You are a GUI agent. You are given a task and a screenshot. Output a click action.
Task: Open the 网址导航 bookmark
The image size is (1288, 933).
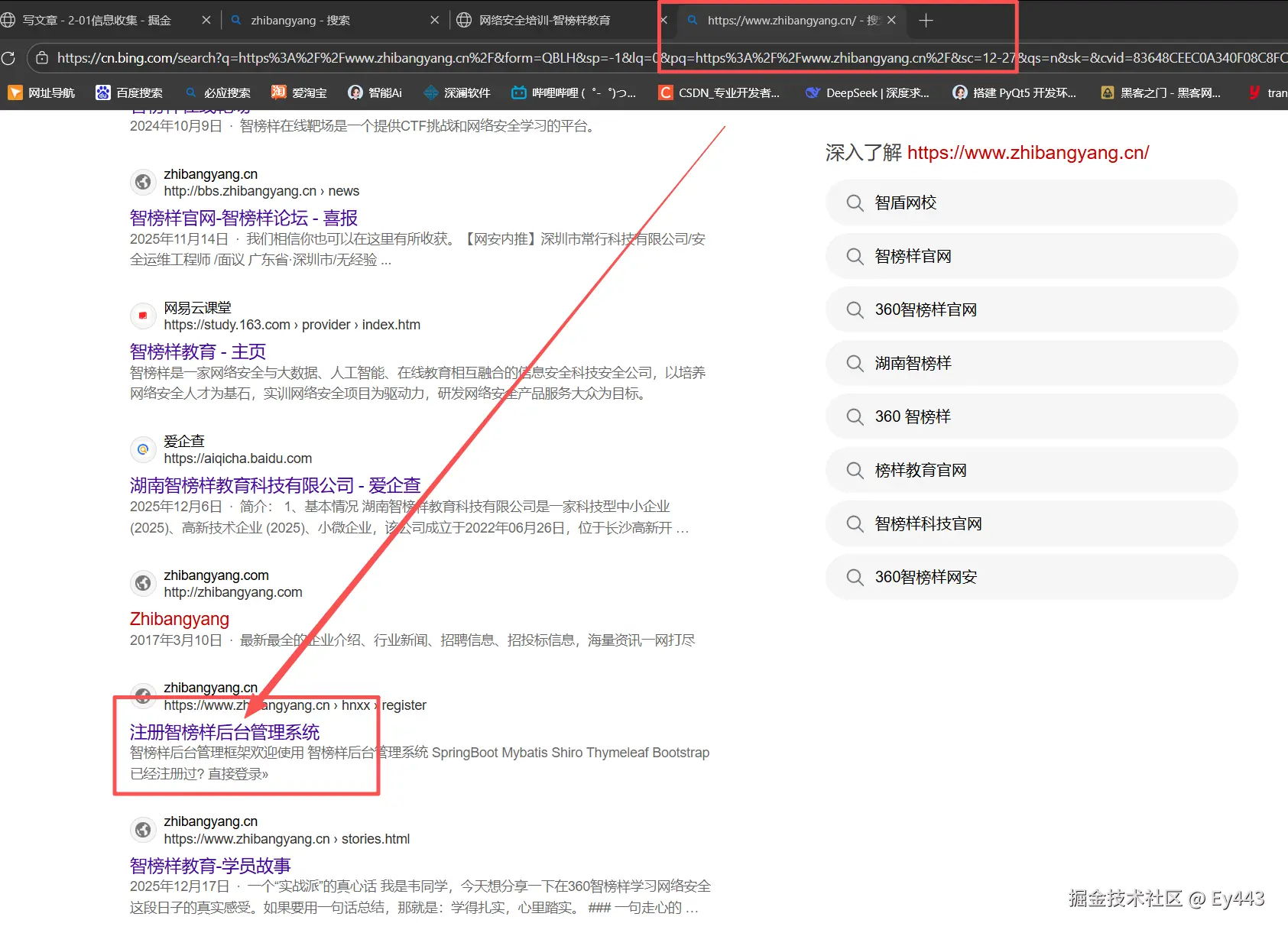pyautogui.click(x=42, y=92)
